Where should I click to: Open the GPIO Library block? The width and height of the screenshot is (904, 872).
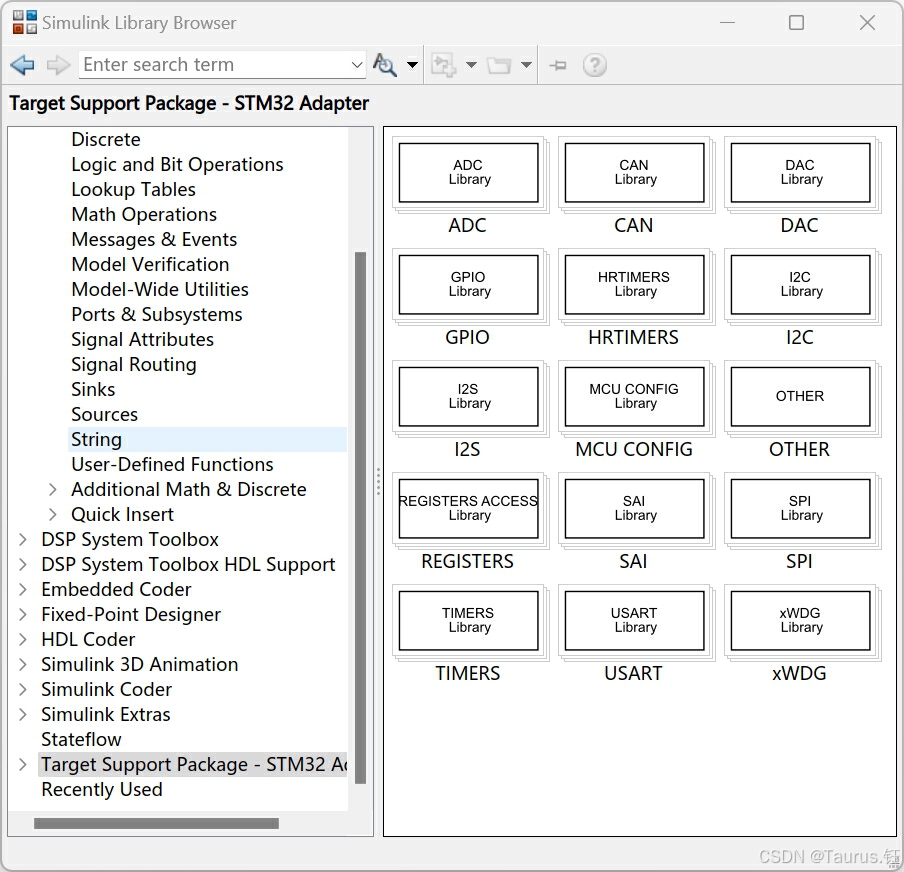point(468,284)
